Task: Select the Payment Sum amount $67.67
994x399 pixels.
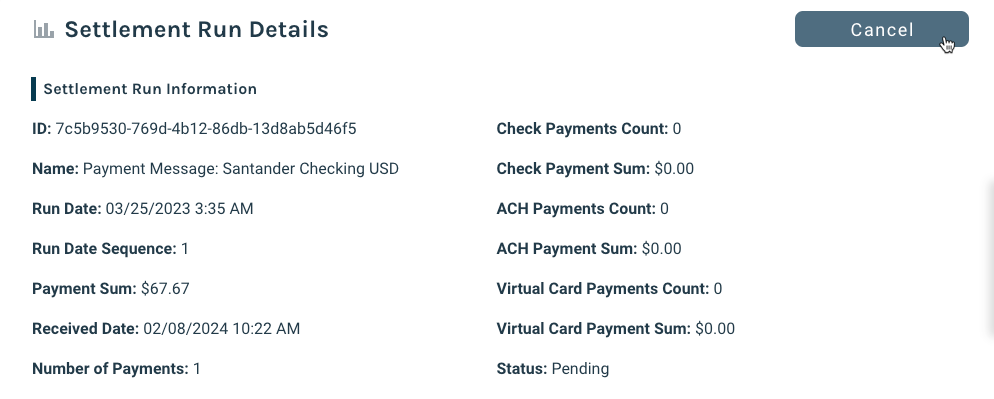Action: point(165,289)
